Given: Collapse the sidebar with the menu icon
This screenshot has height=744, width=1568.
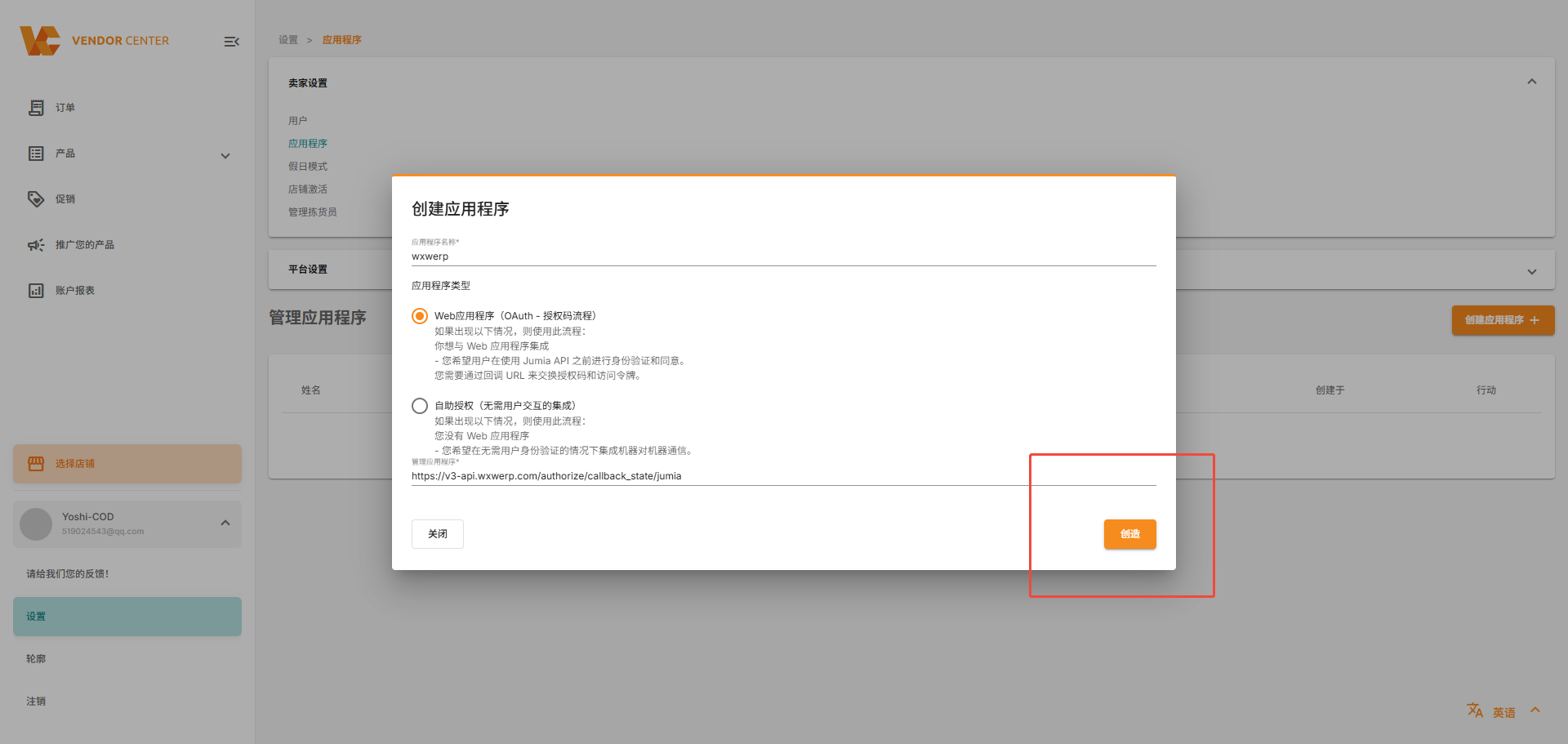Looking at the screenshot, I should (x=231, y=42).
